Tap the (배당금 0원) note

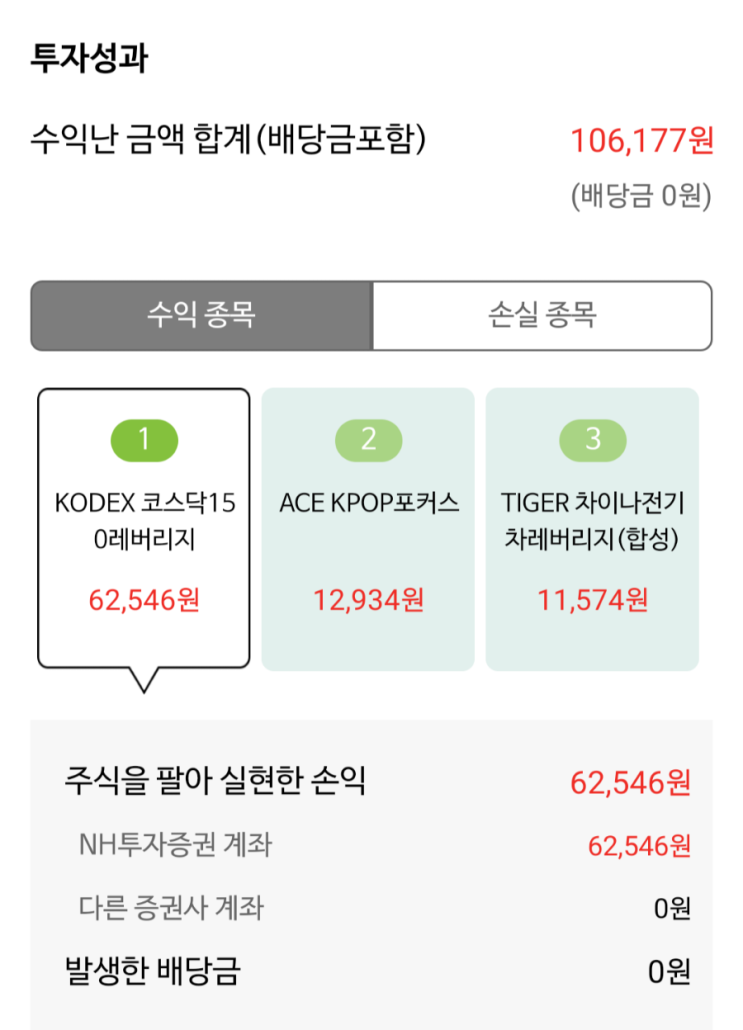[641, 196]
